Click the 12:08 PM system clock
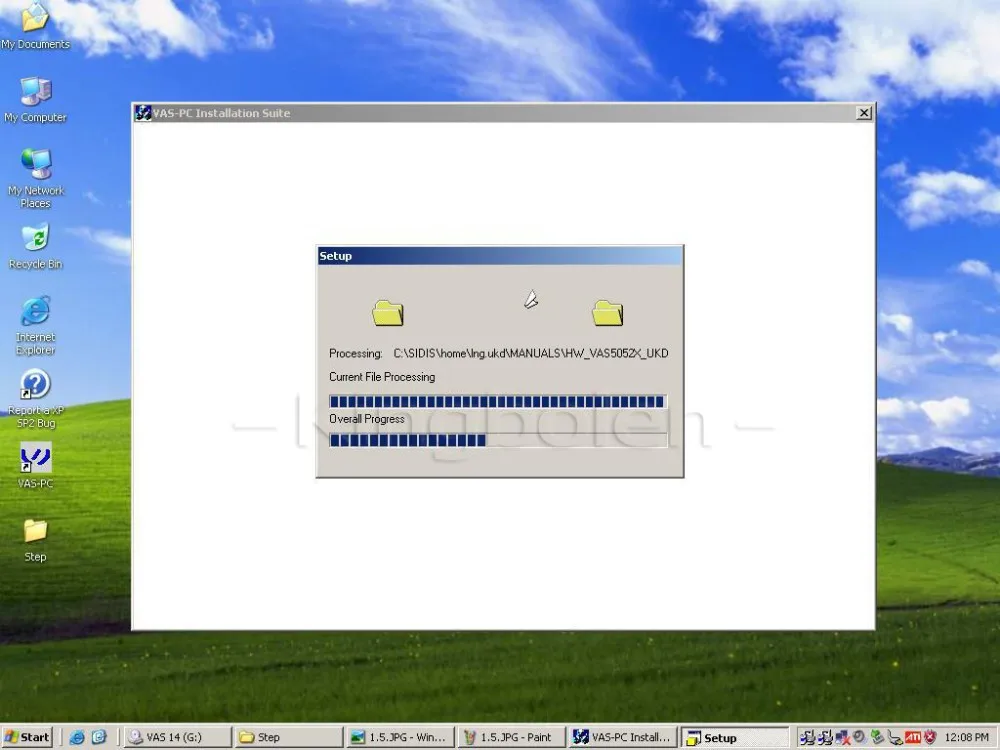Screen dimensions: 1000x750 pyautogui.click(x=966, y=737)
